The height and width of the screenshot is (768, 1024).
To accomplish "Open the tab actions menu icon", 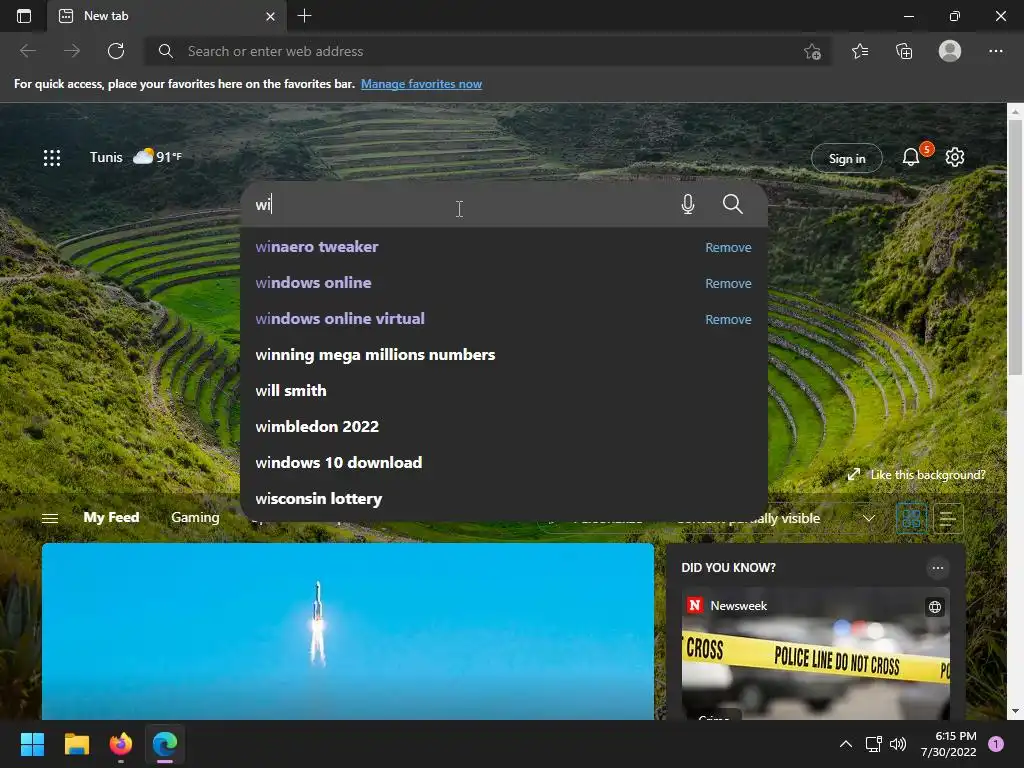I will point(24,16).
